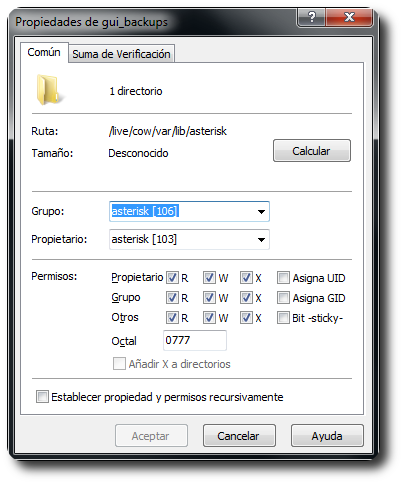
Task: Click the Cancelar button
Action: point(239,436)
